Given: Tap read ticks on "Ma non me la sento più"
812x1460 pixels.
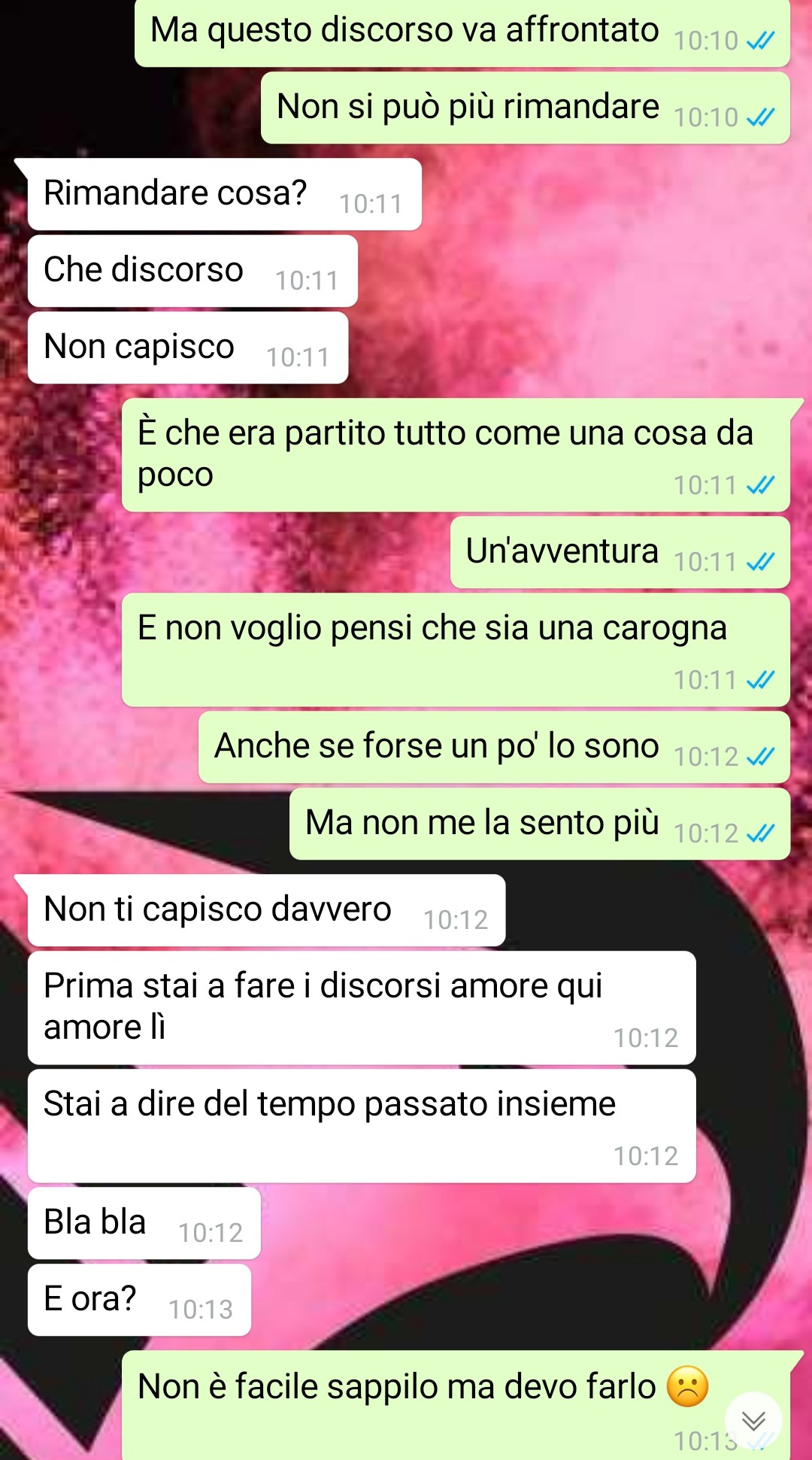Looking at the screenshot, I should pyautogui.click(x=760, y=833).
